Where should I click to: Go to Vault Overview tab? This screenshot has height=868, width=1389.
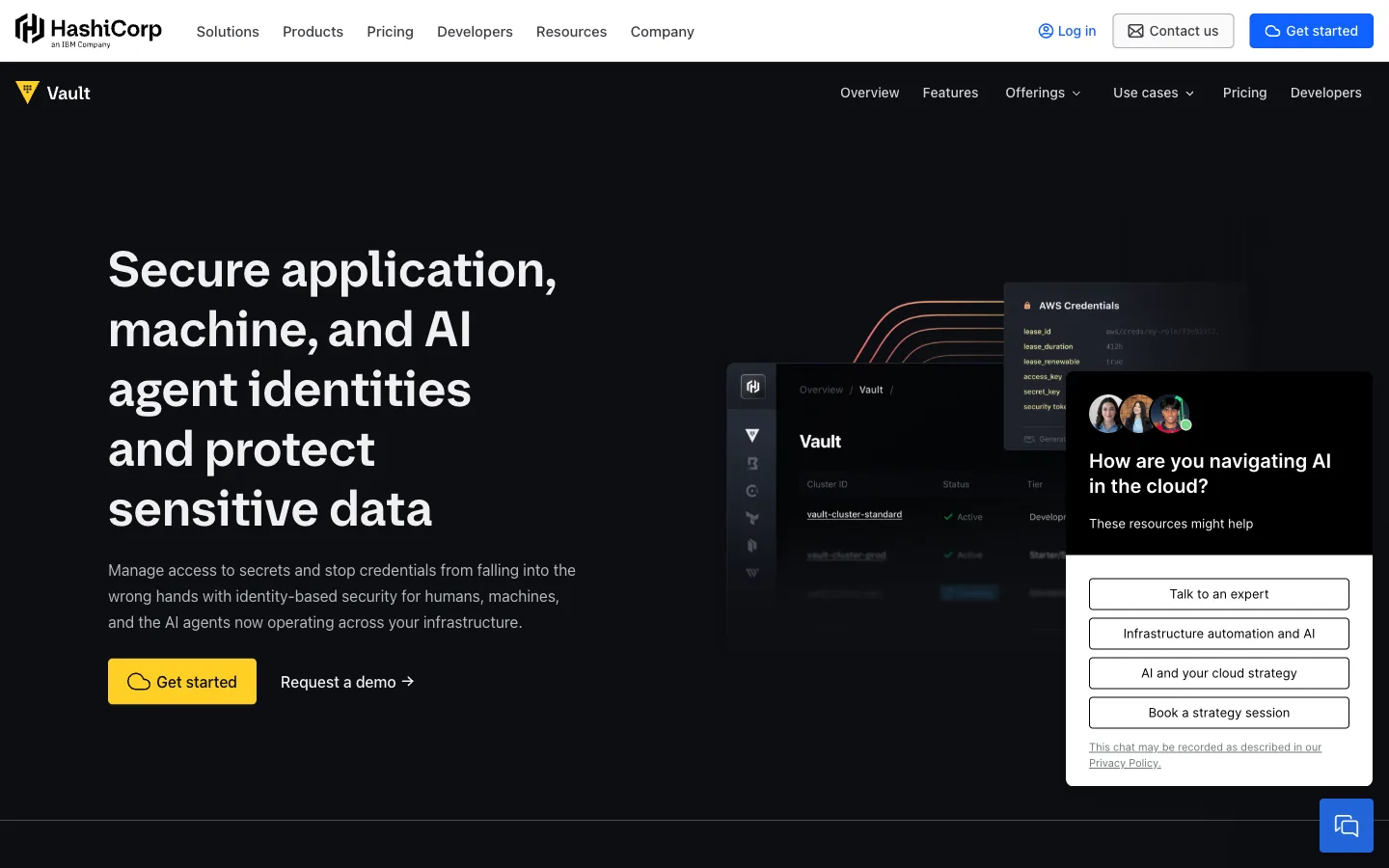(x=869, y=93)
